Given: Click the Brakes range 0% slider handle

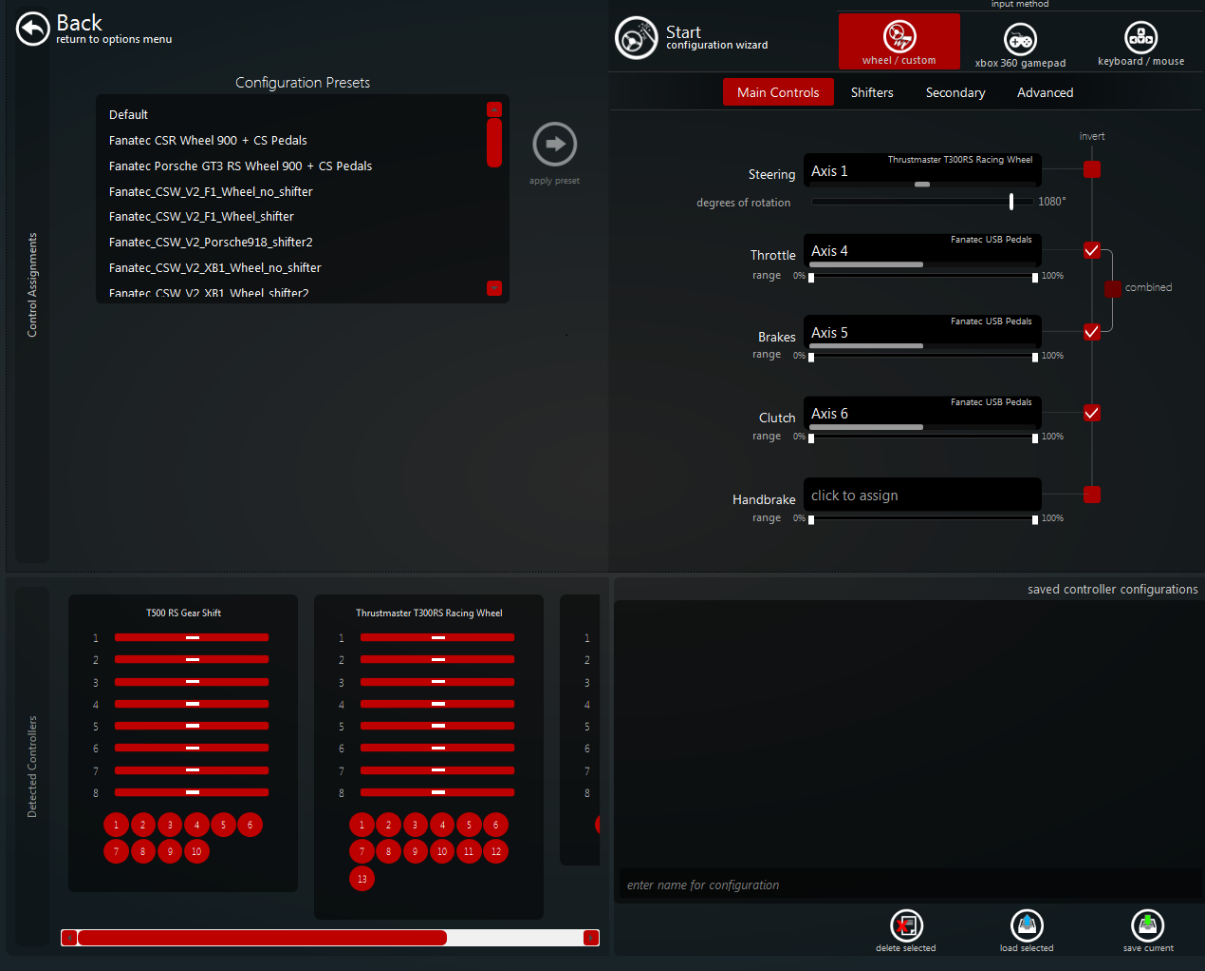Looking at the screenshot, I should (811, 357).
